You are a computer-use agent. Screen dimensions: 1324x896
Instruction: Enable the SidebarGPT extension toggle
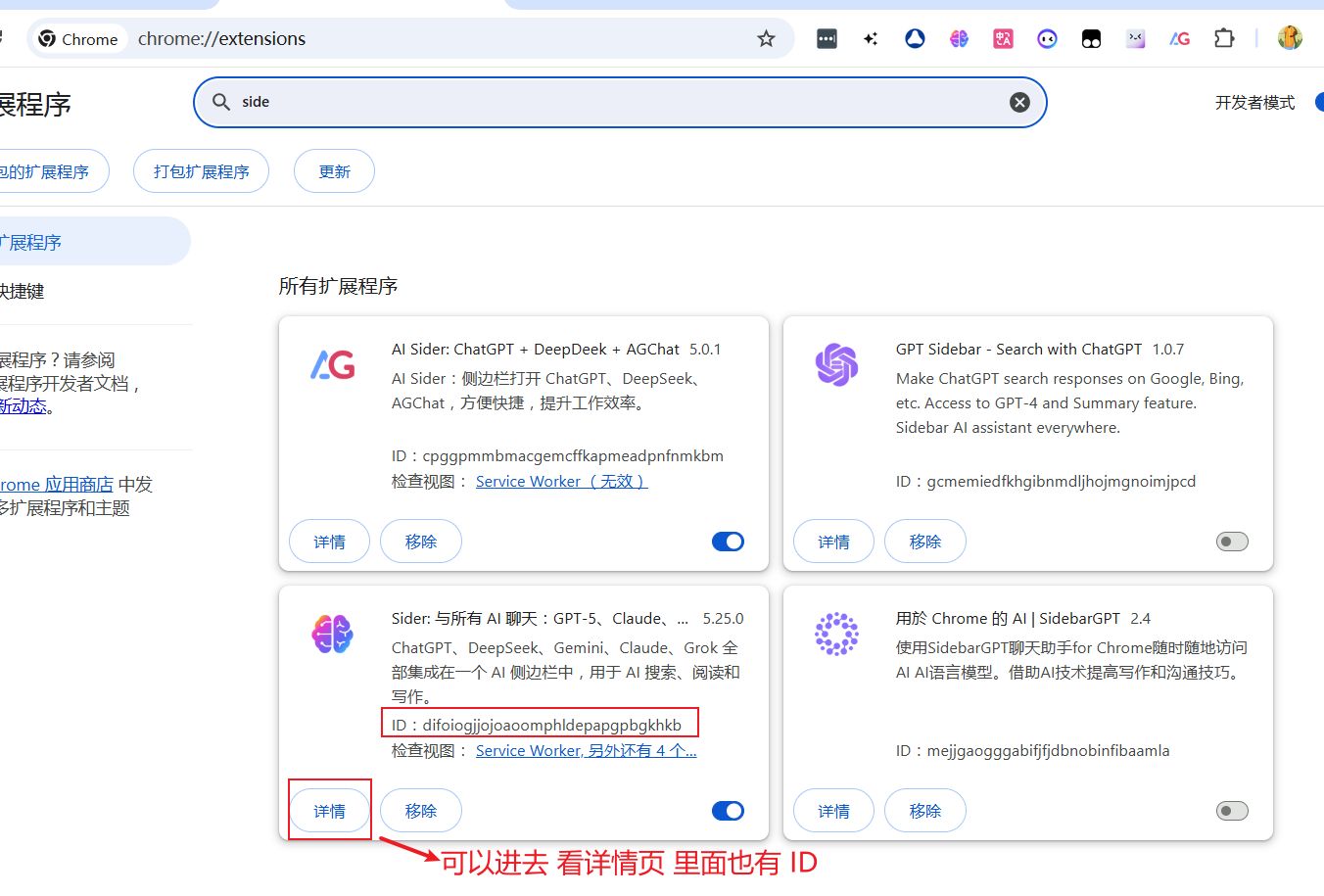coord(1232,811)
